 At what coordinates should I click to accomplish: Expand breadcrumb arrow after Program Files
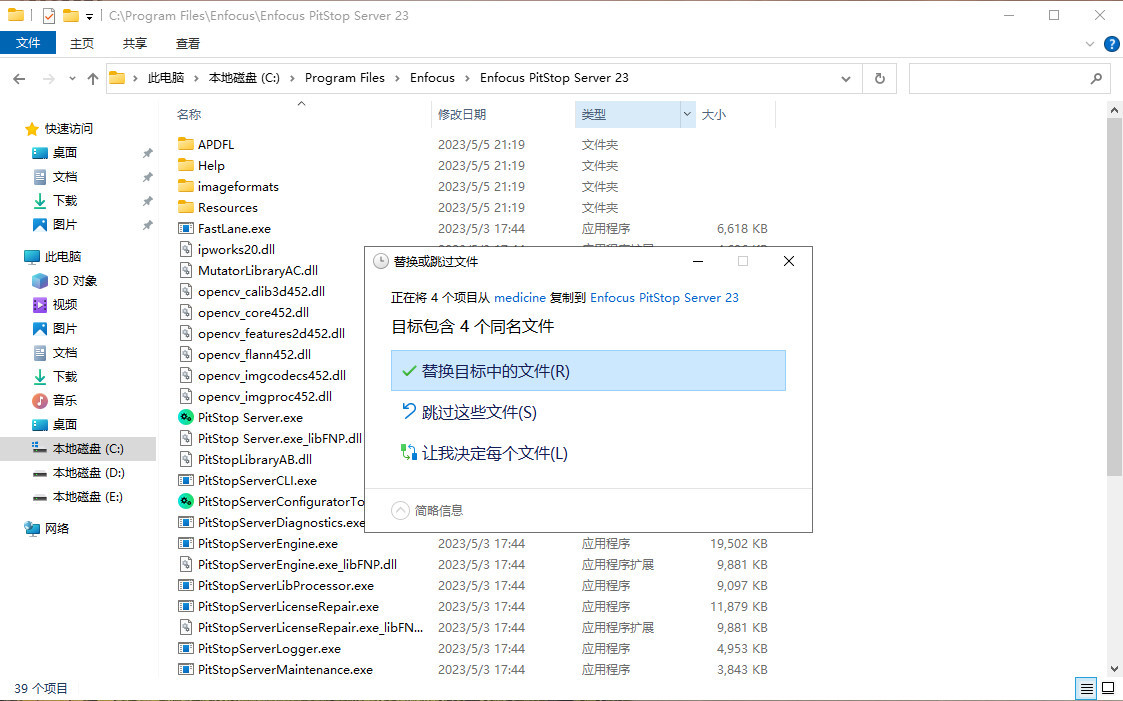tap(397, 78)
